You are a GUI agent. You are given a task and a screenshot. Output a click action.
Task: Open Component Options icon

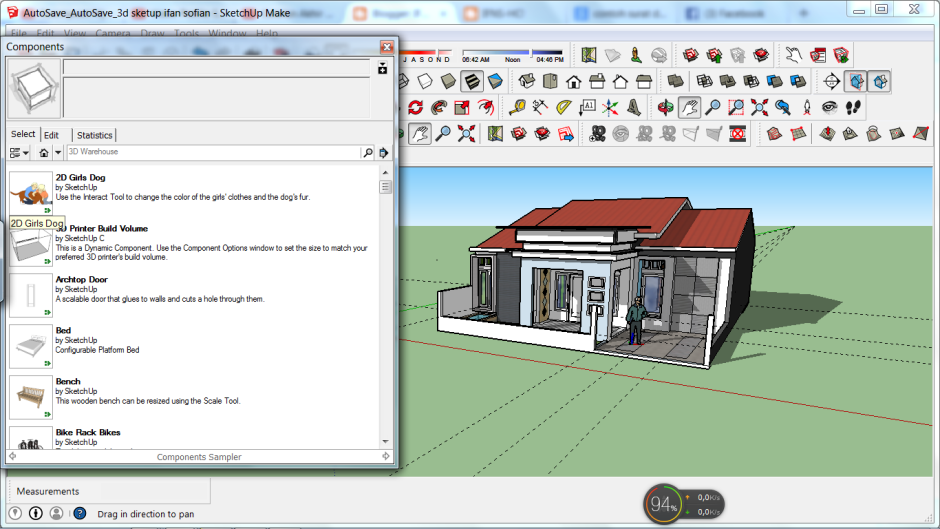(818, 55)
